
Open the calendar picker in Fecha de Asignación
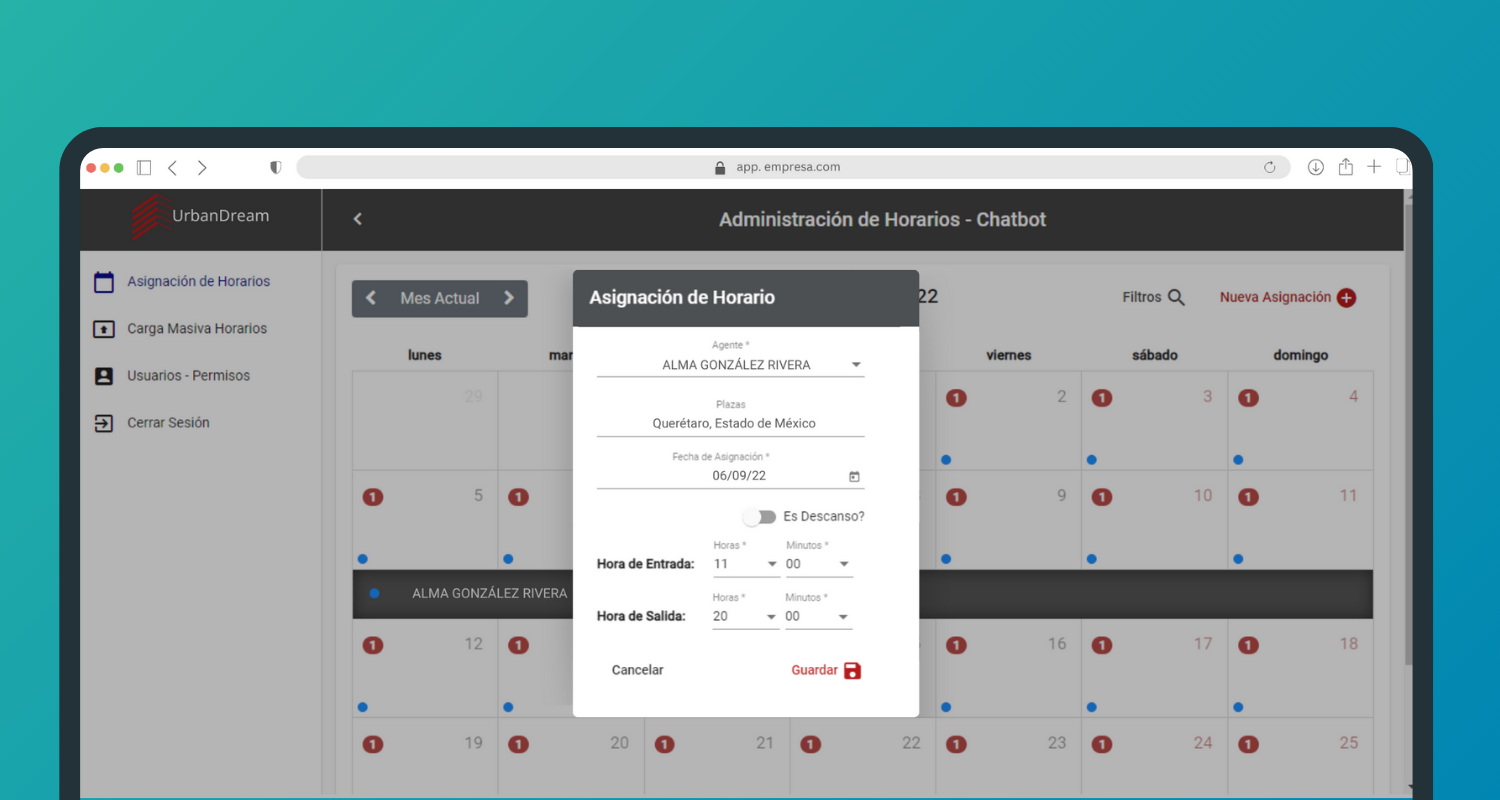(x=854, y=477)
